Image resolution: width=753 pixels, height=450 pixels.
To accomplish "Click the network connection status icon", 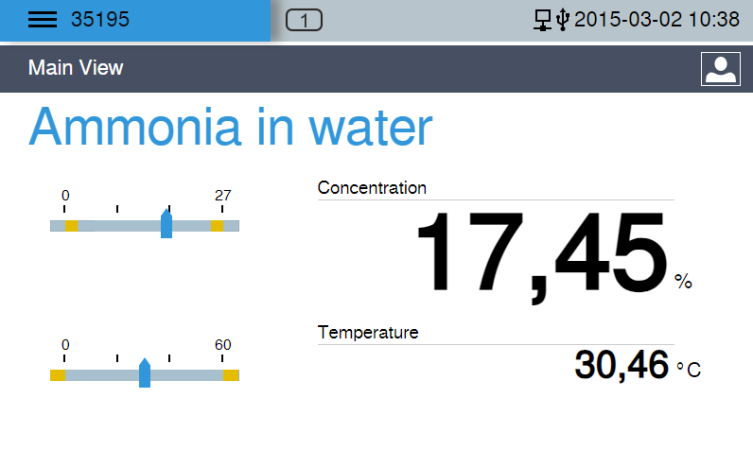I will [543, 20].
